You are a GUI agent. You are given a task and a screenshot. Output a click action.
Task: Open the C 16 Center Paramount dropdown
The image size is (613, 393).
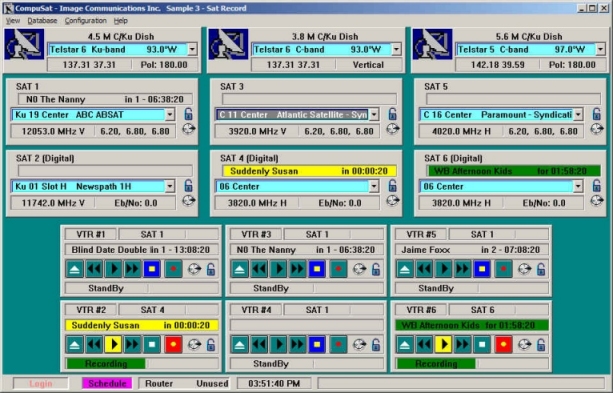point(578,115)
